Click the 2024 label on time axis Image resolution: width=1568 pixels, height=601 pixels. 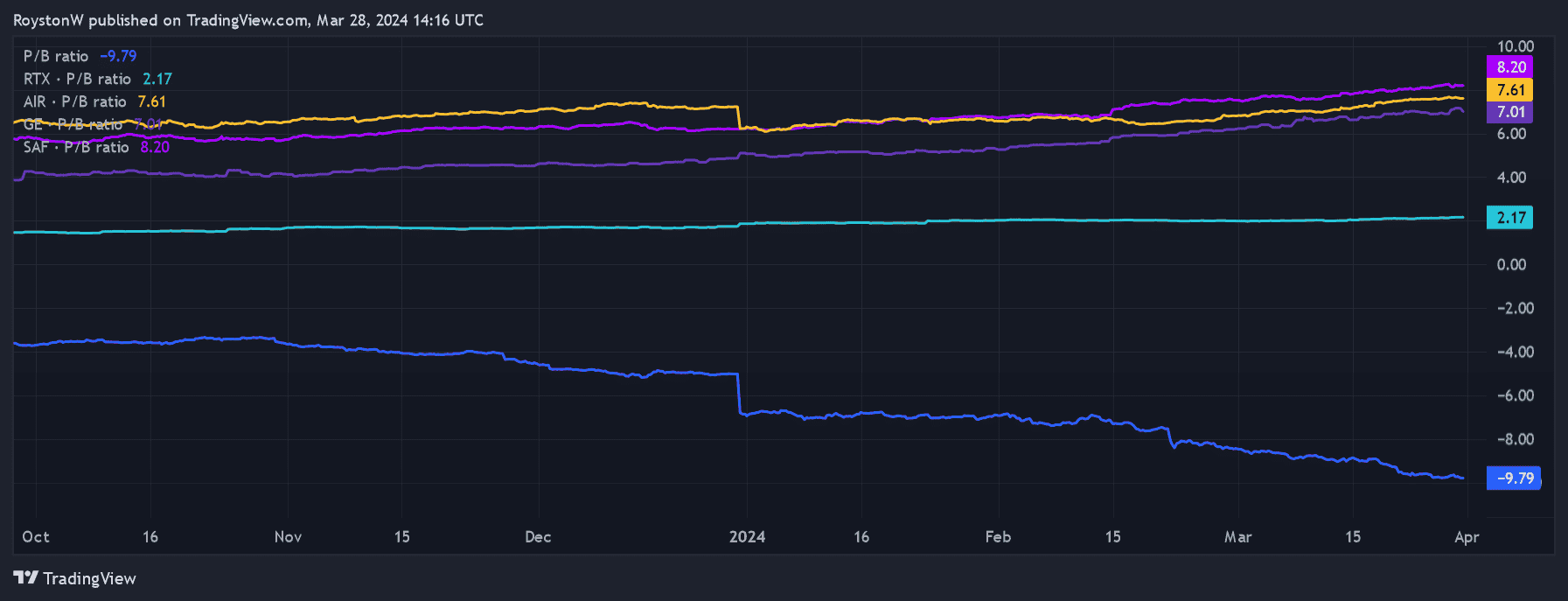click(x=747, y=537)
